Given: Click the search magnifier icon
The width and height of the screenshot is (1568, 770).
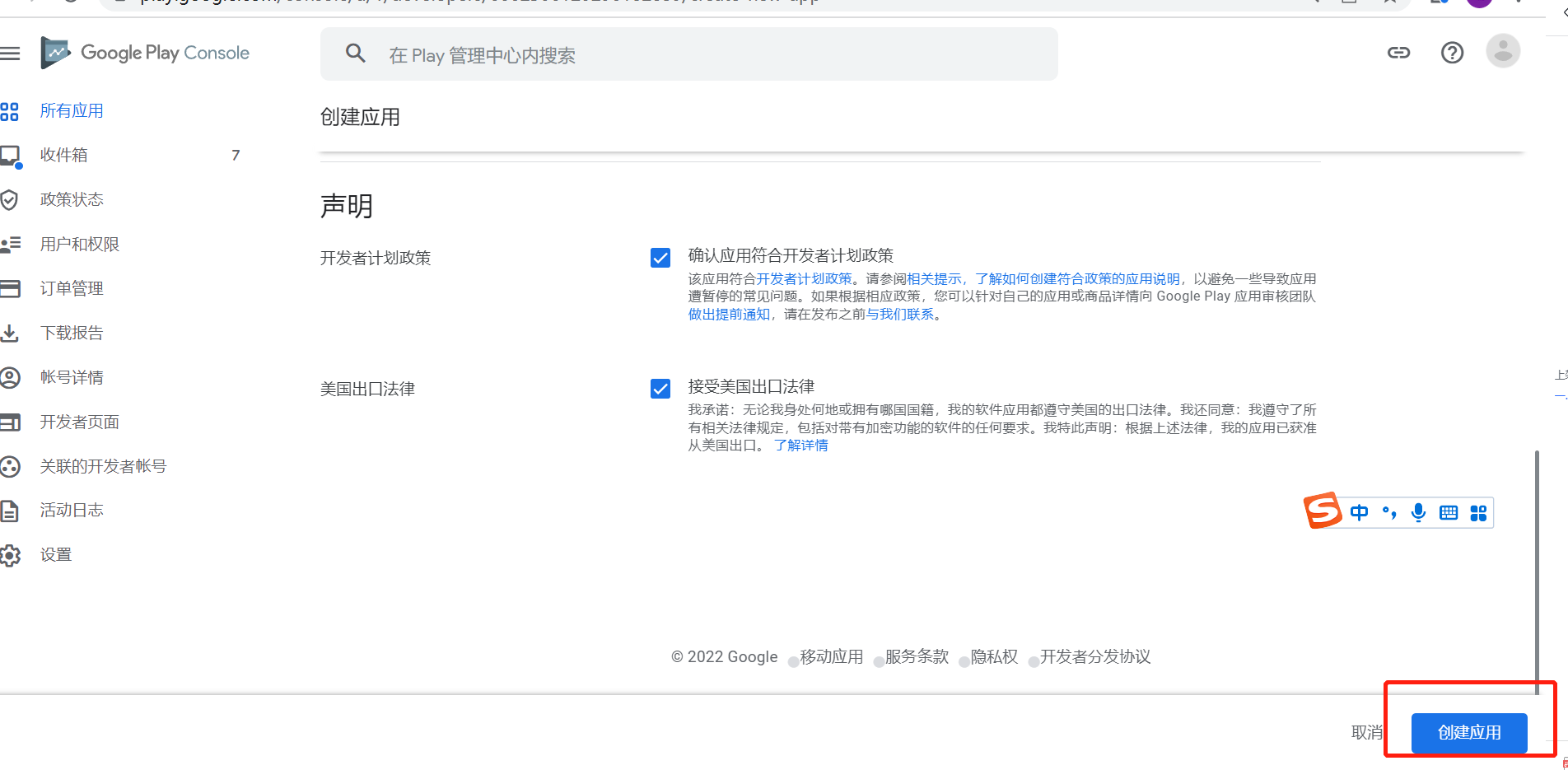Looking at the screenshot, I should pos(356,54).
